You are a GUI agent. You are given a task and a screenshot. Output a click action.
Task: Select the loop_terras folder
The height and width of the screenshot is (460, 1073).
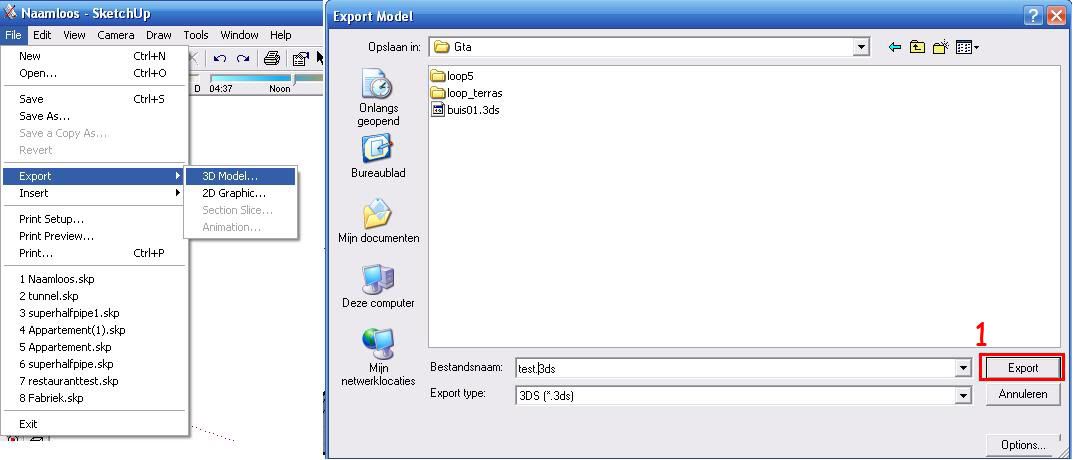pyautogui.click(x=467, y=93)
